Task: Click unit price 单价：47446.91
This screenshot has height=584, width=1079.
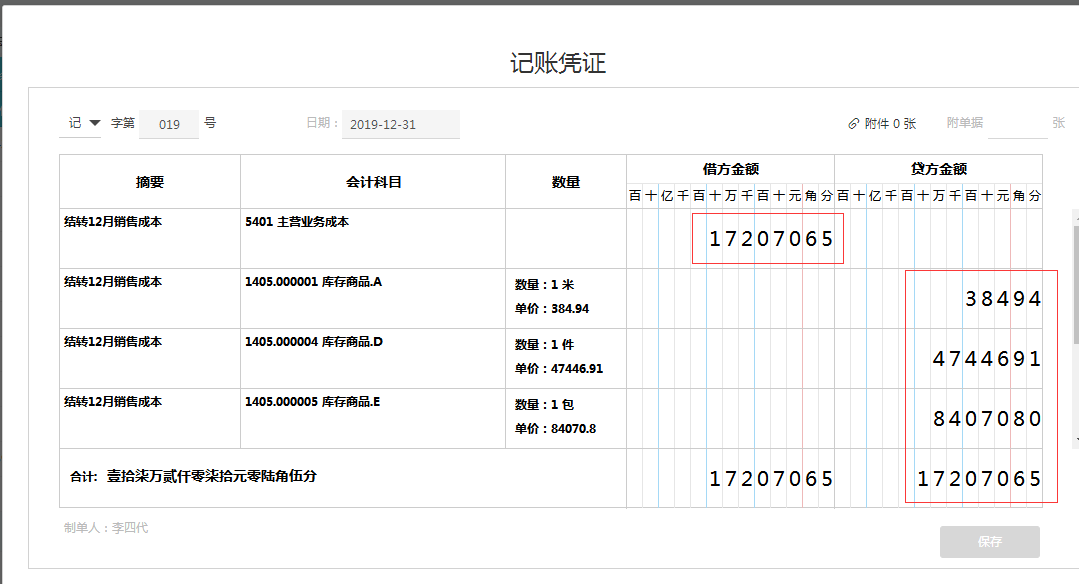Action: coord(559,369)
